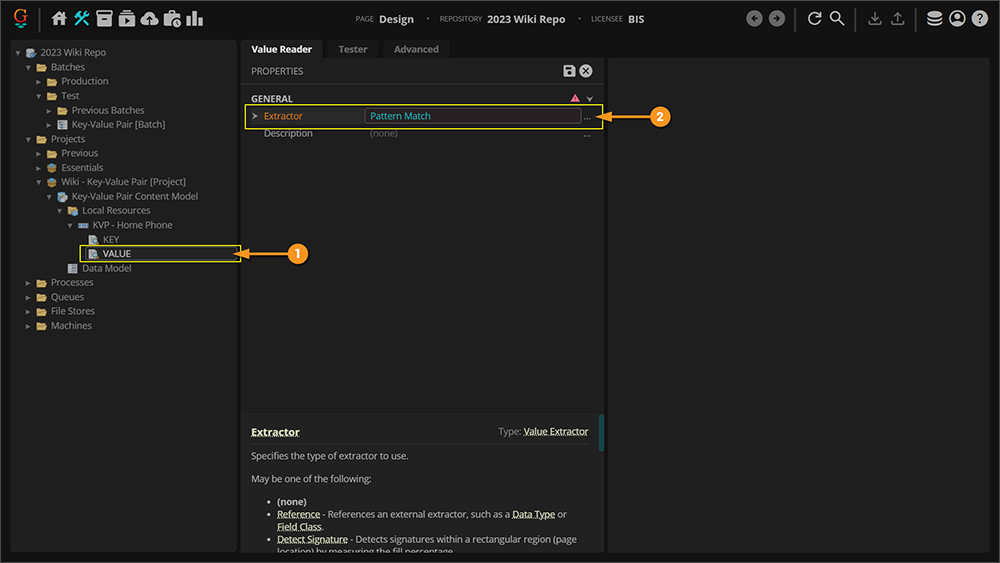Select the Data Model node
1000x563 pixels.
(107, 268)
